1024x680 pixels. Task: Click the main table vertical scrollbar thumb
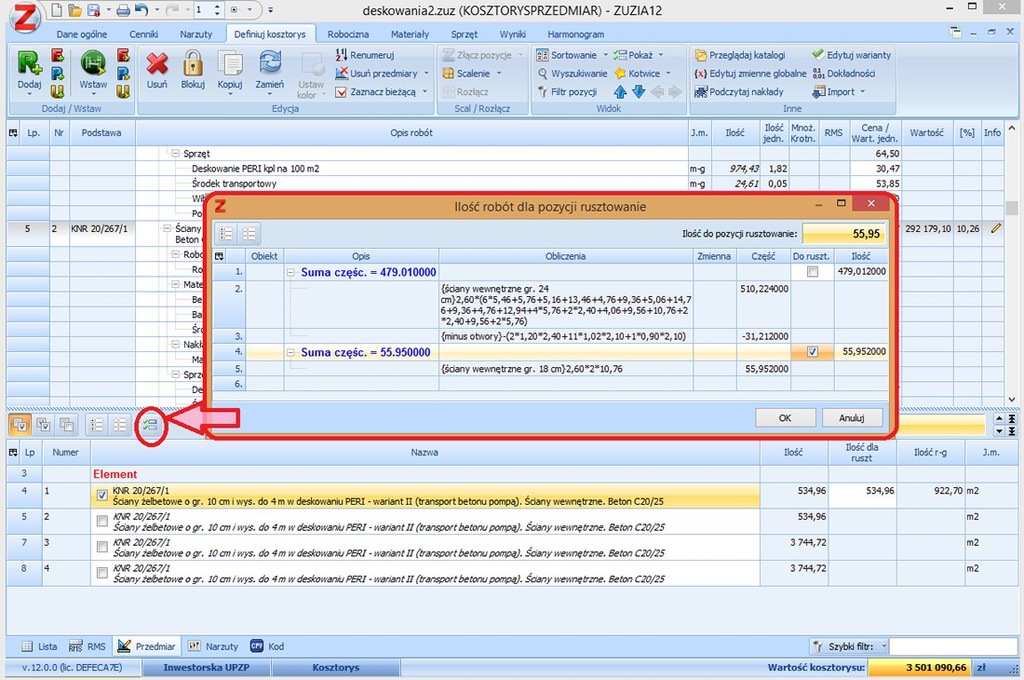pyautogui.click(x=1012, y=208)
